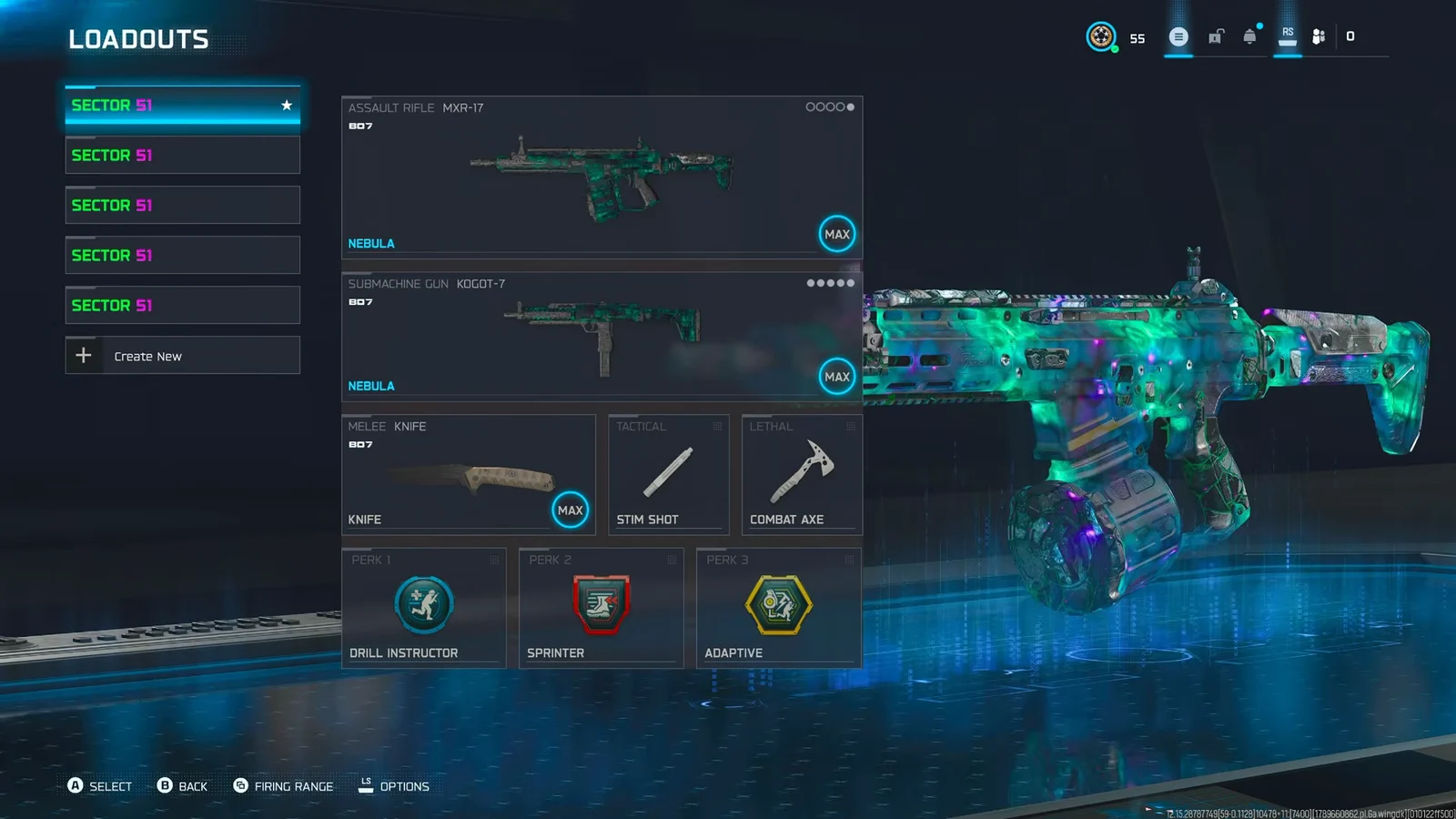Open the FIRING RANGE prompt
The height and width of the screenshot is (819, 1456).
coord(283,786)
